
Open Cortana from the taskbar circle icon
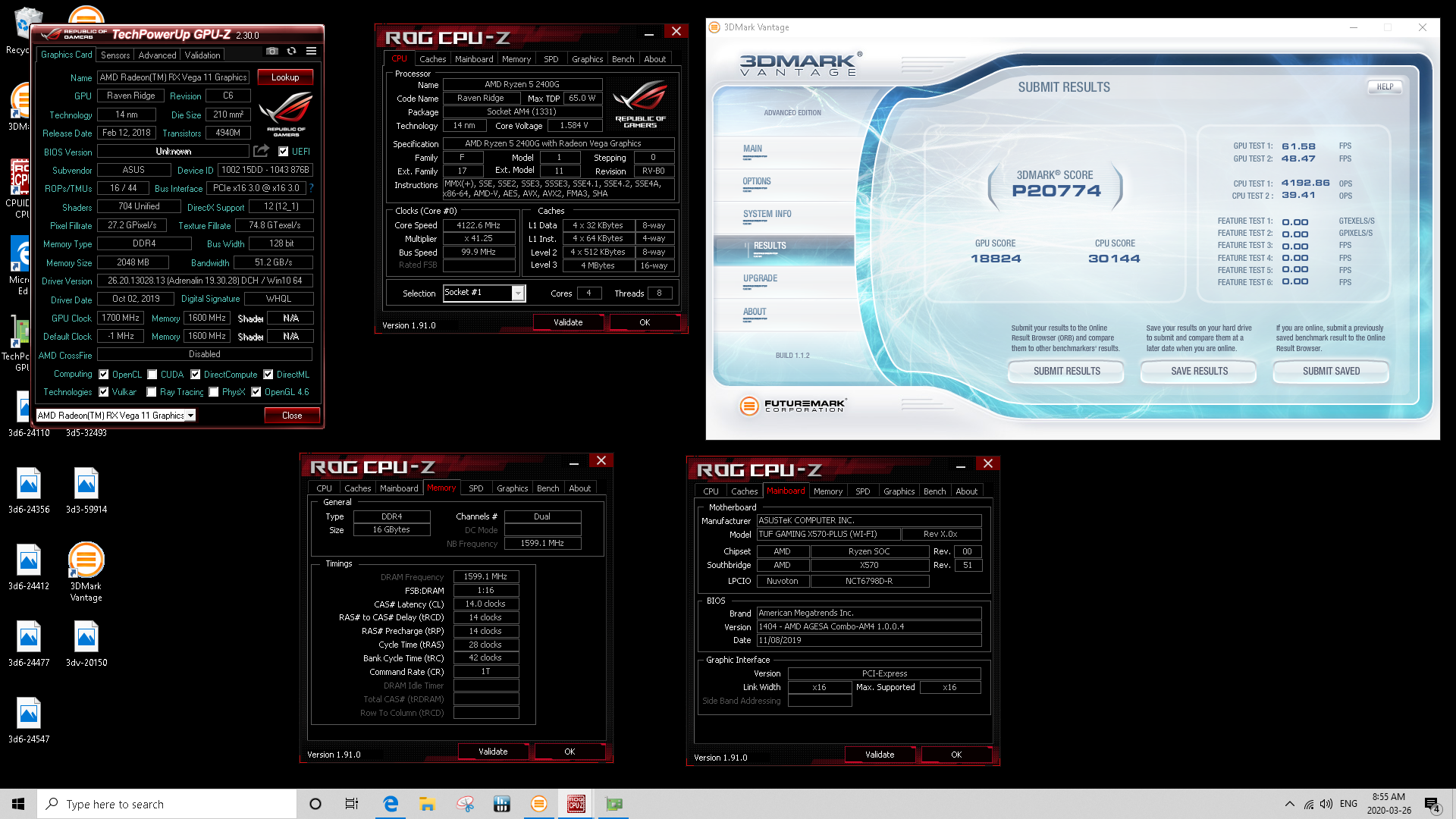point(315,804)
